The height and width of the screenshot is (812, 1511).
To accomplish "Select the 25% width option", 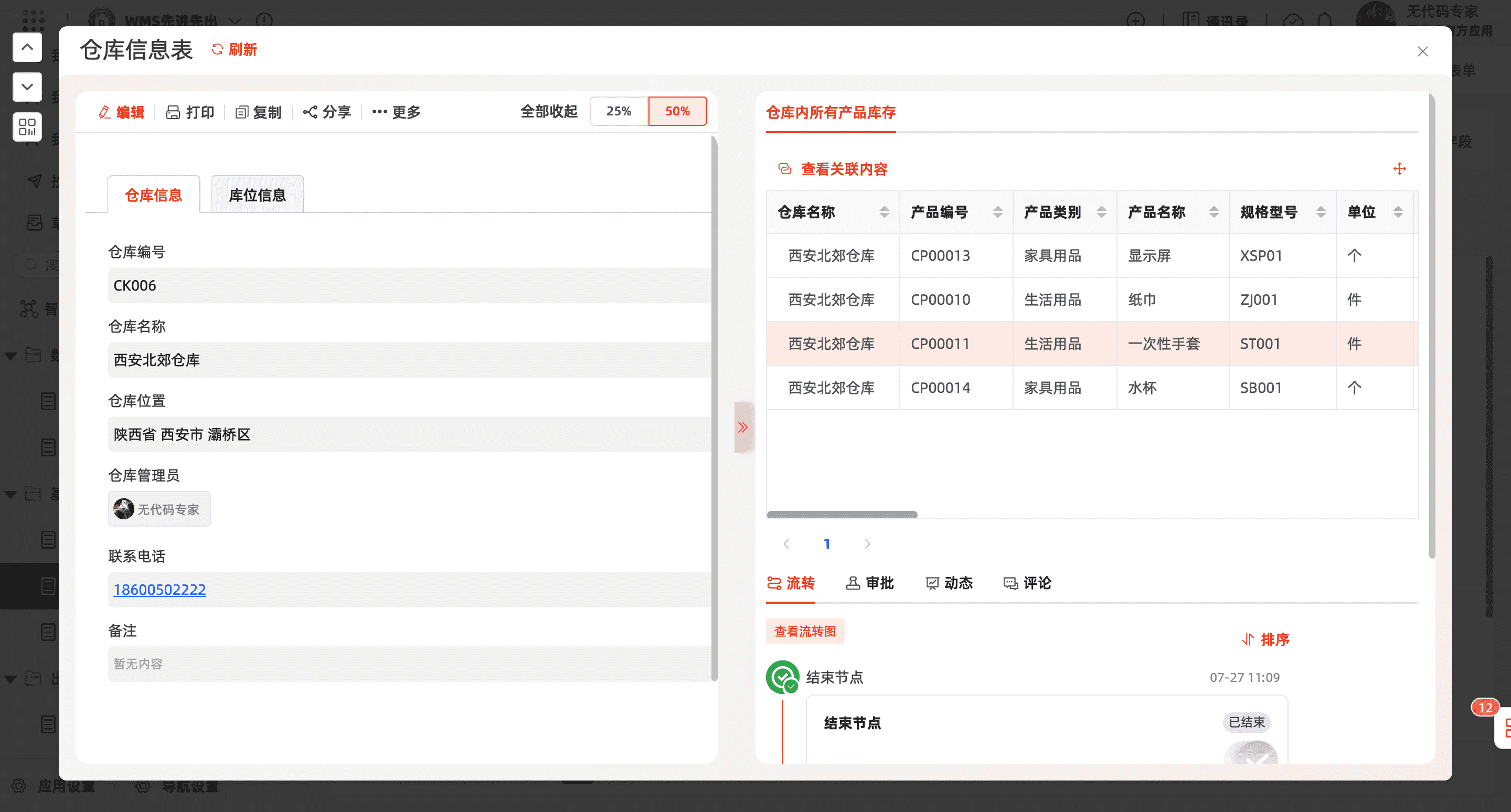I will [618, 111].
